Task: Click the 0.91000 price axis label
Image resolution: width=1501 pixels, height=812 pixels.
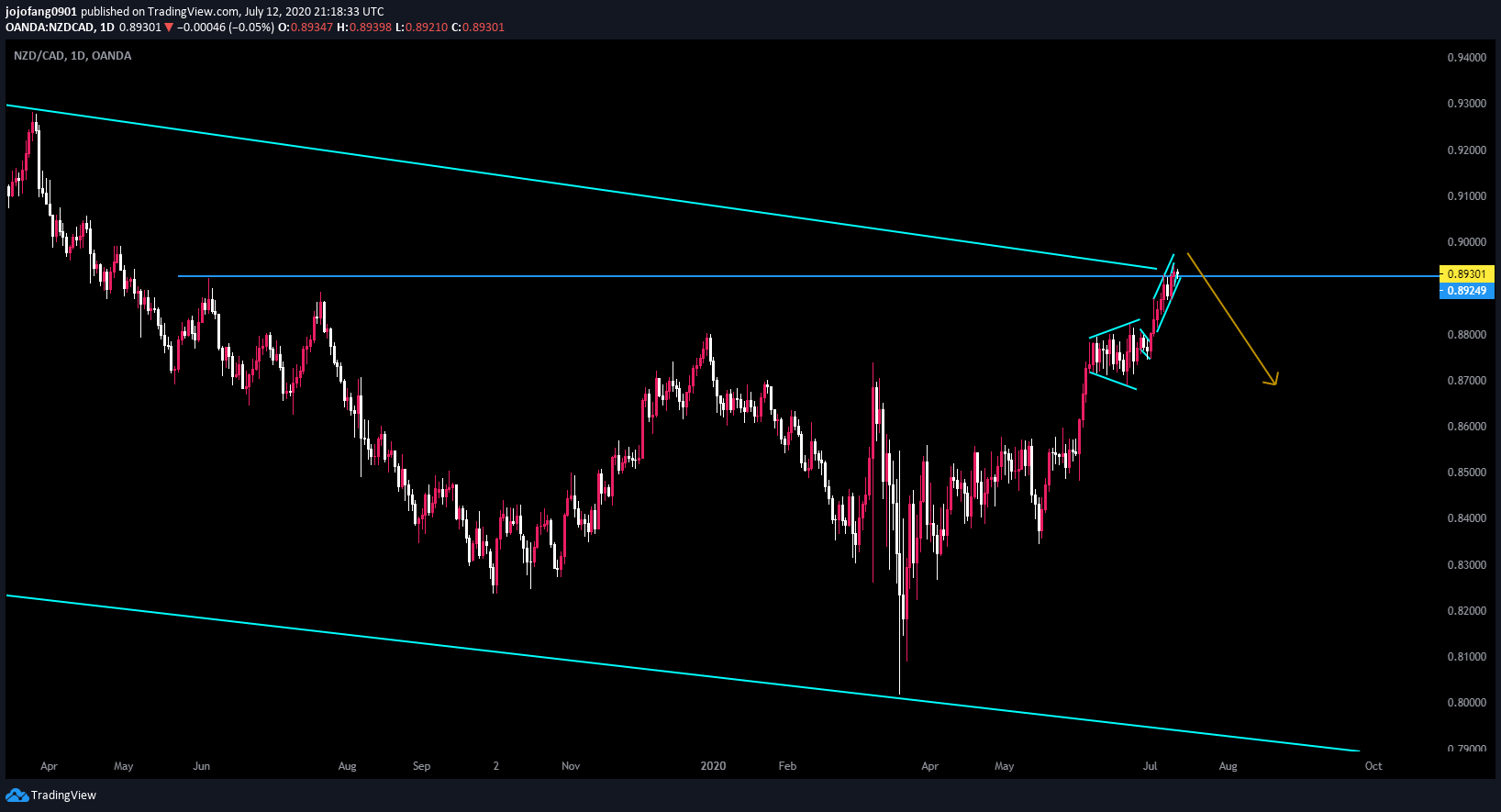Action: [1466, 196]
